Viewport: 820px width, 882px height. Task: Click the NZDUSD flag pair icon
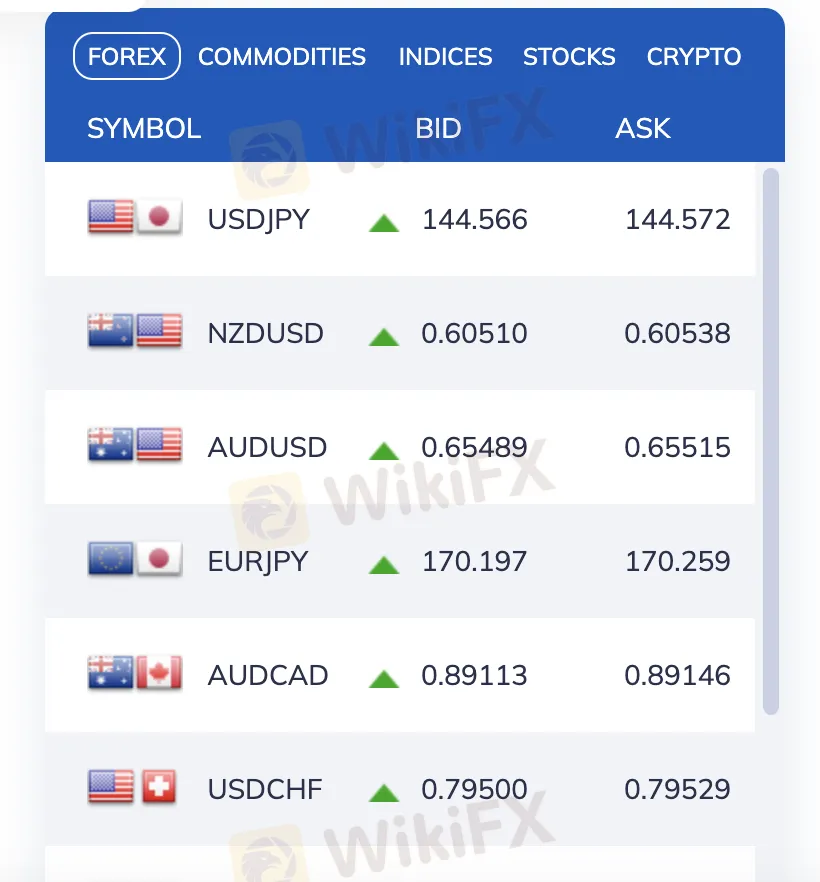pos(135,332)
